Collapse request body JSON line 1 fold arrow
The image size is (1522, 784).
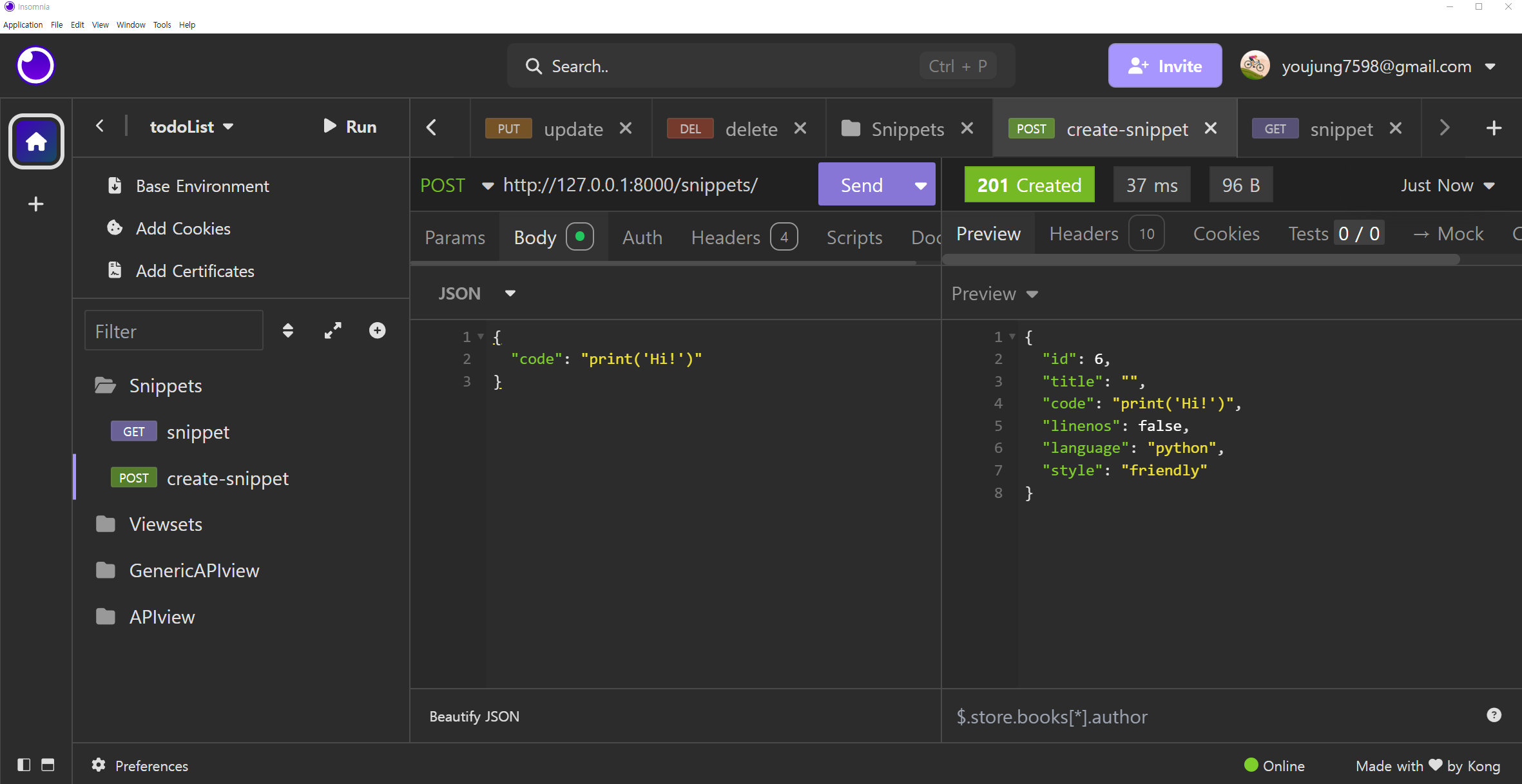[480, 336]
